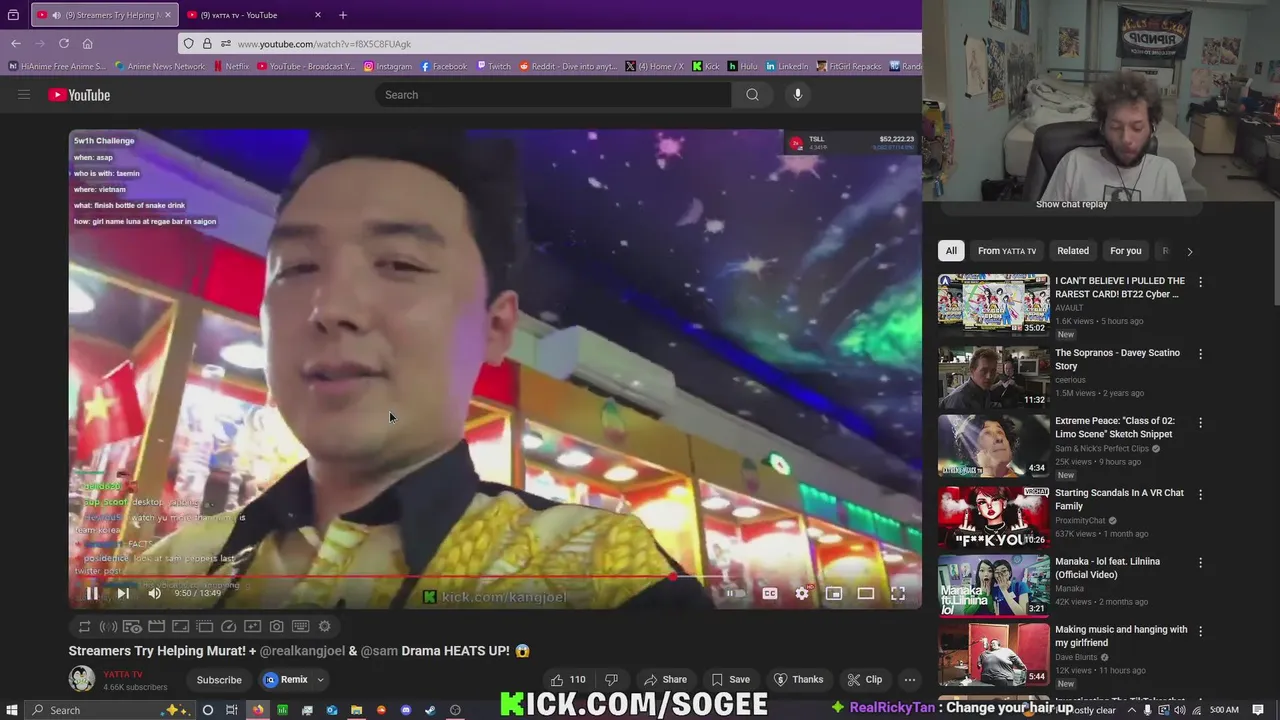
Task: Select the From YATTA TV chip
Action: point(1007,251)
